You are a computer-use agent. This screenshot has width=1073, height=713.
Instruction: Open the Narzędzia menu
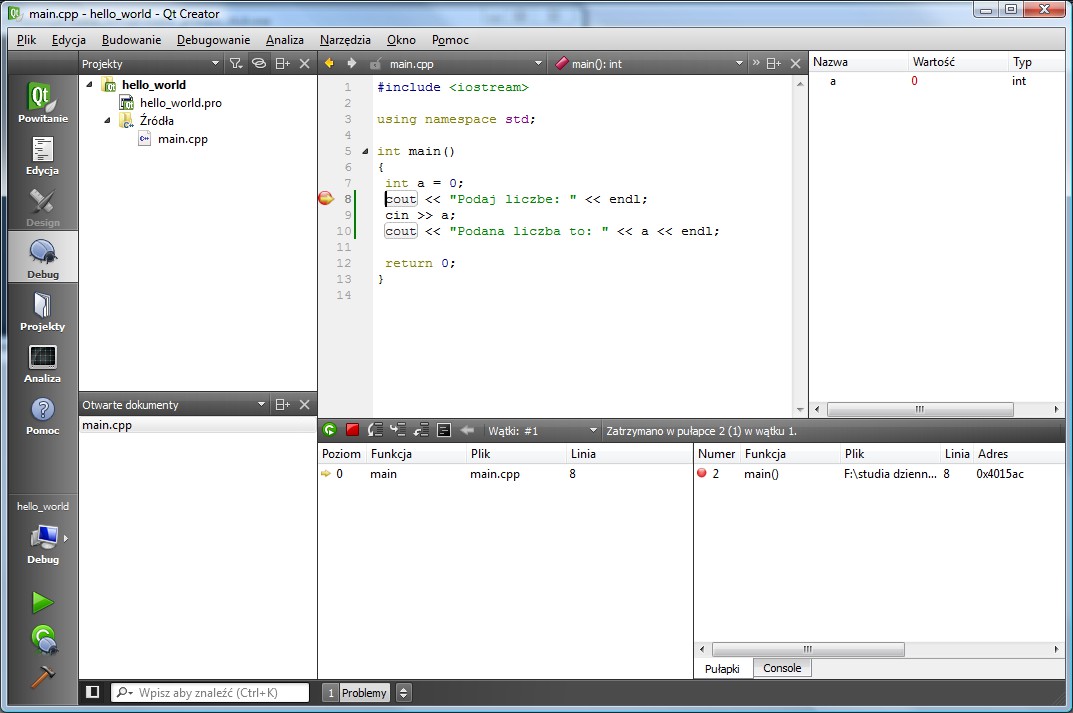tap(345, 40)
